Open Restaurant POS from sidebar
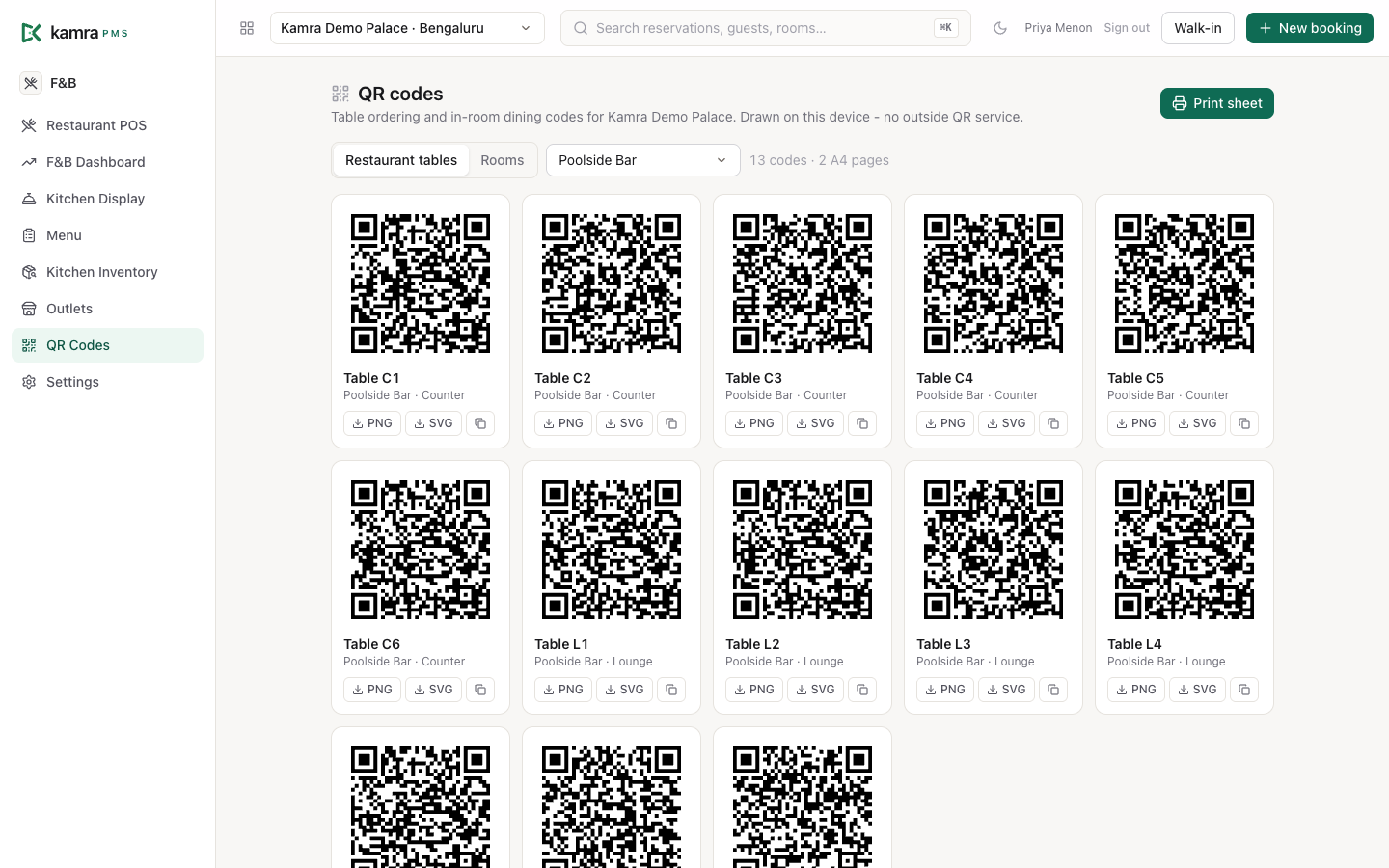Screen dimensions: 1389x868 (107, 125)
